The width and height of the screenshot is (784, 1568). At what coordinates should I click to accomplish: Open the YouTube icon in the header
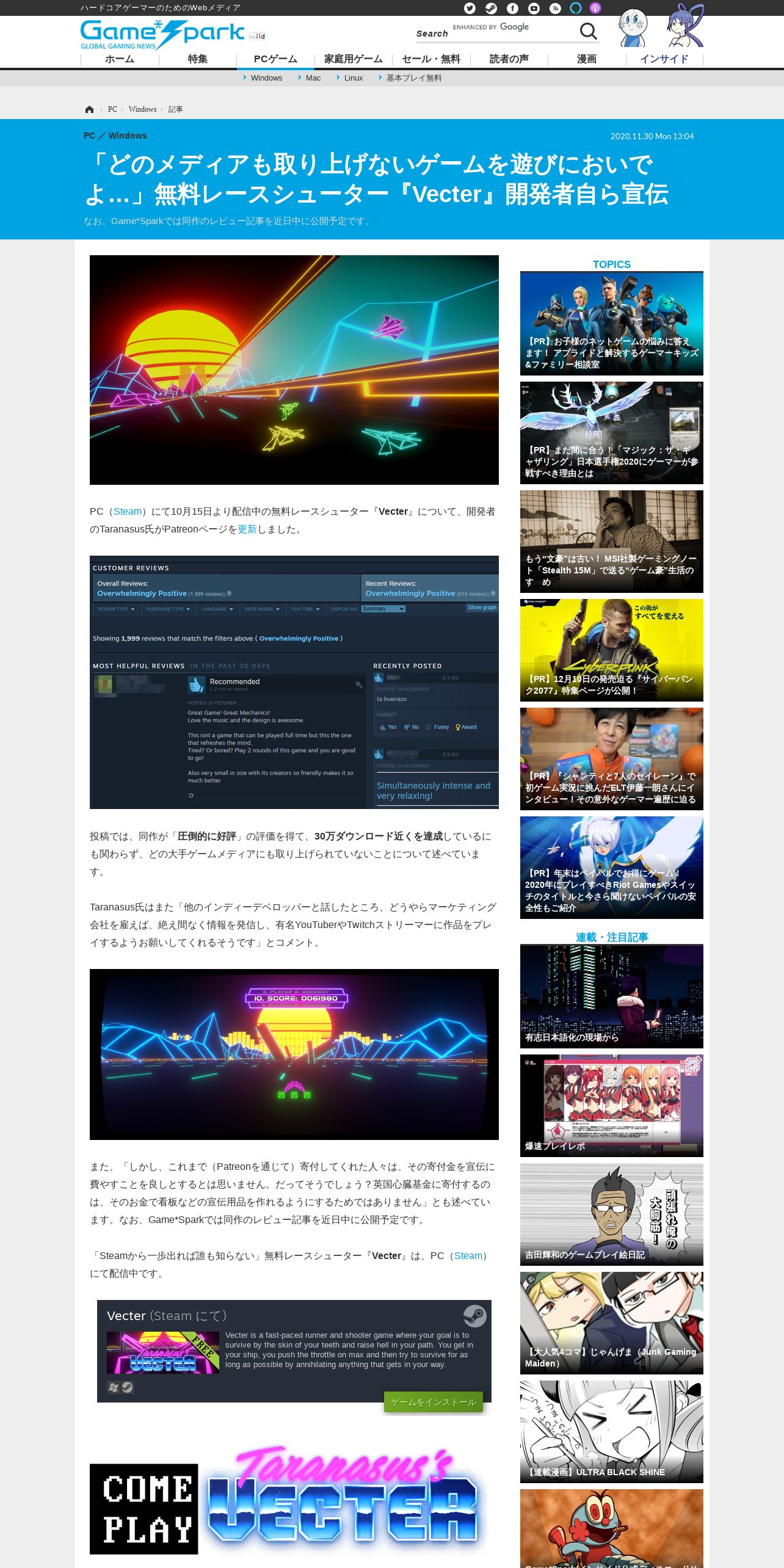point(534,8)
